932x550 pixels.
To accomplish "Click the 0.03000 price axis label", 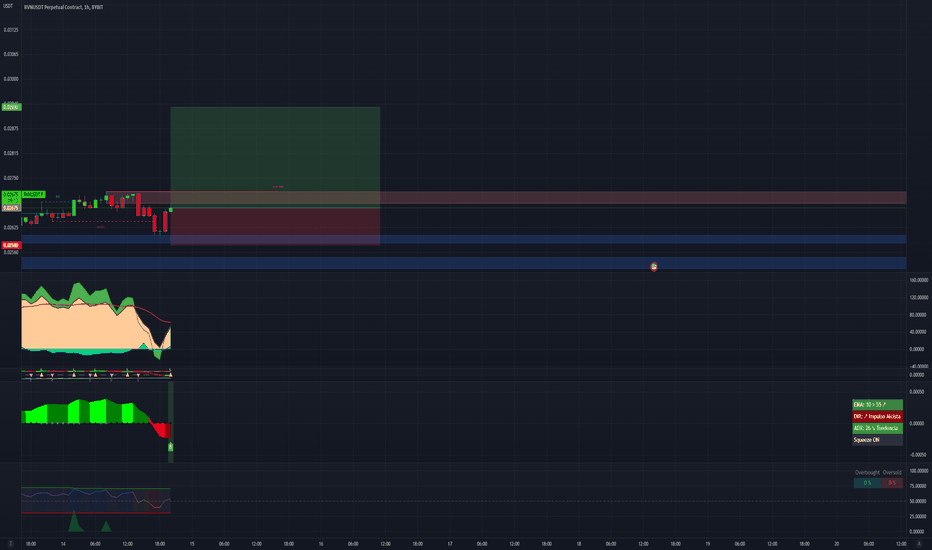I will pos(11,79).
